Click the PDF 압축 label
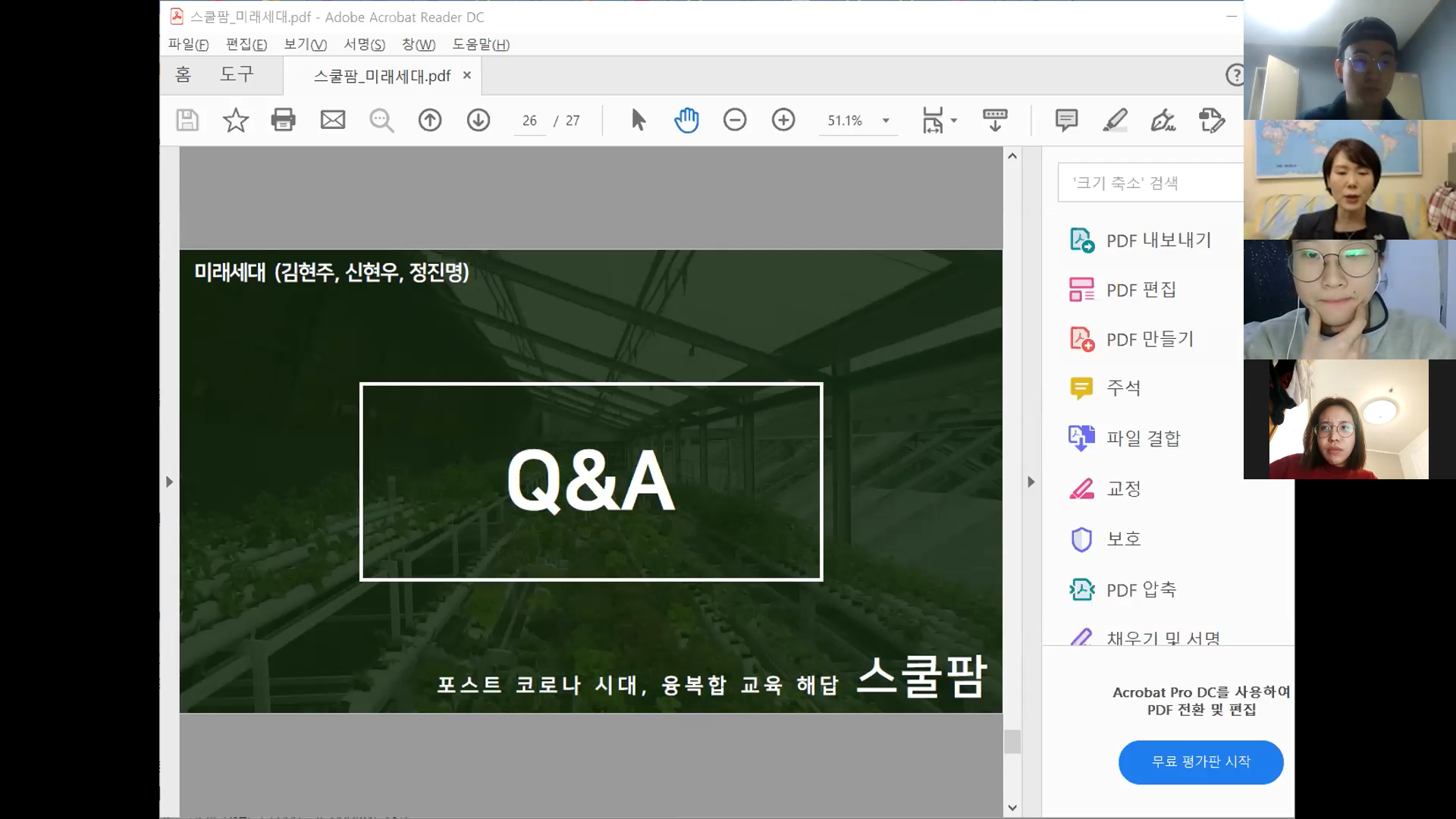Image resolution: width=1456 pixels, height=819 pixels. pos(1141,589)
